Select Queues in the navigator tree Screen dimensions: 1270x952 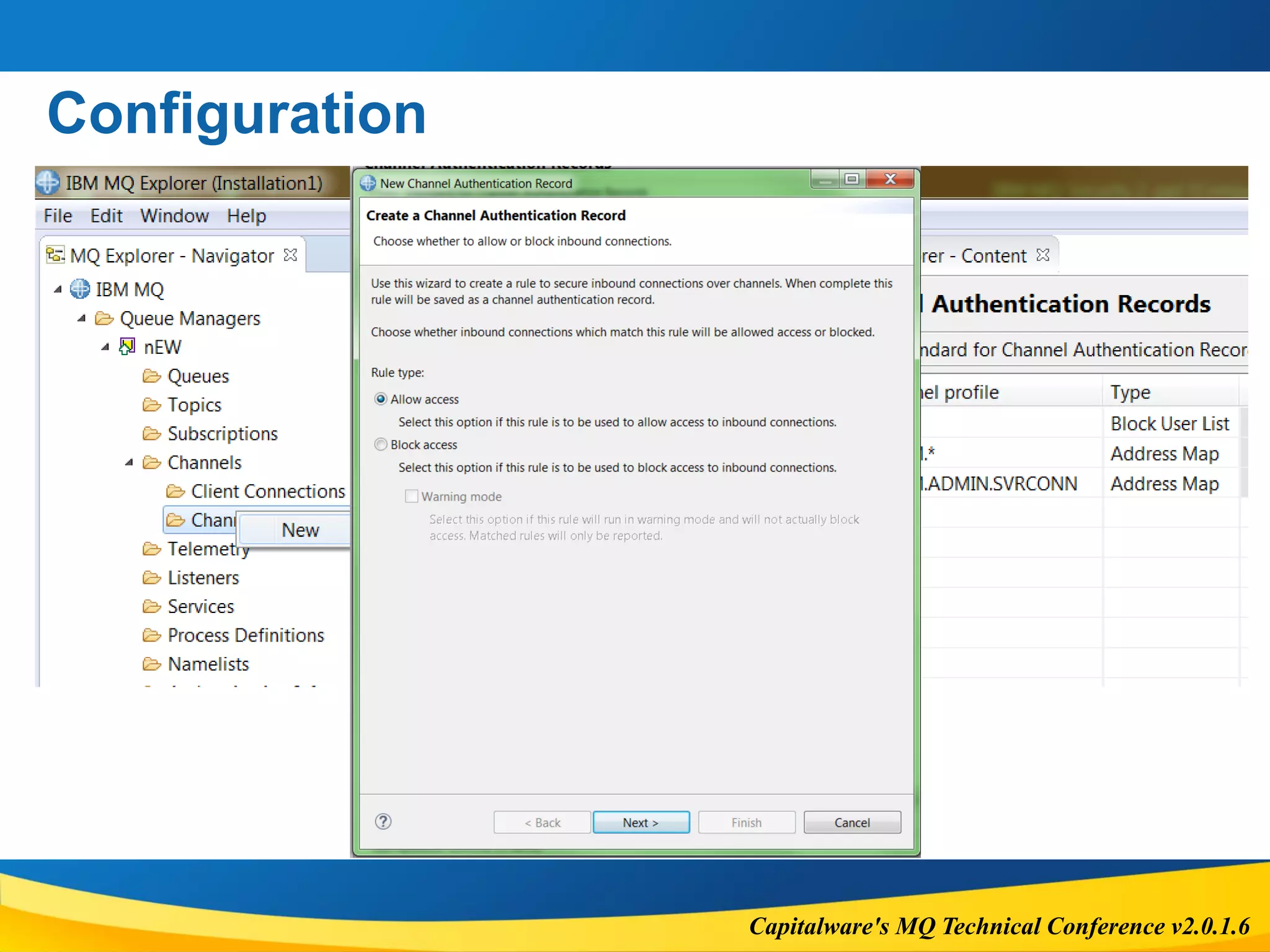198,376
